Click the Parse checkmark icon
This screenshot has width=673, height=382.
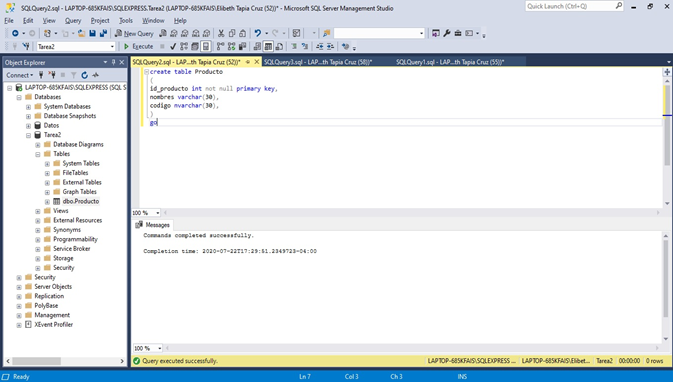(x=173, y=46)
